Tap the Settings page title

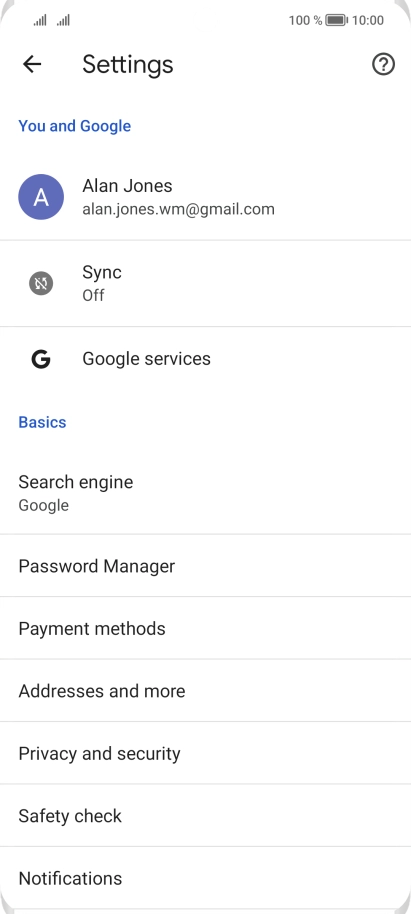click(128, 64)
